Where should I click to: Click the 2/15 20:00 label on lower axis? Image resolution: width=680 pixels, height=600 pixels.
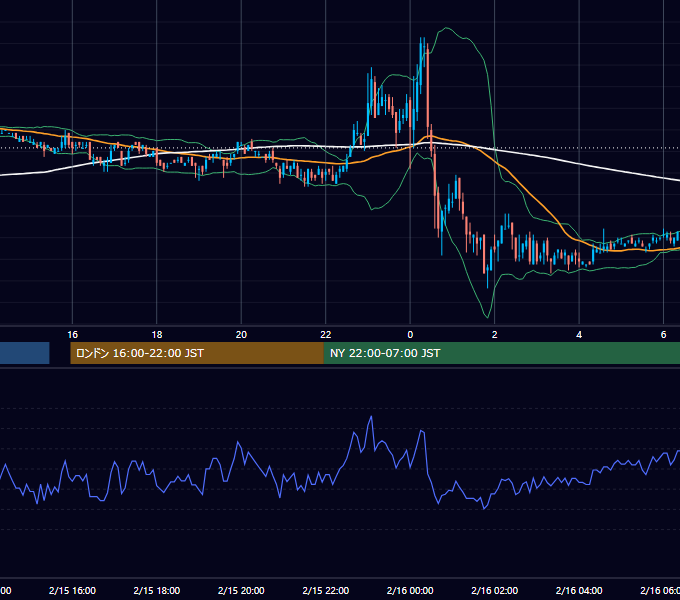click(x=241, y=590)
